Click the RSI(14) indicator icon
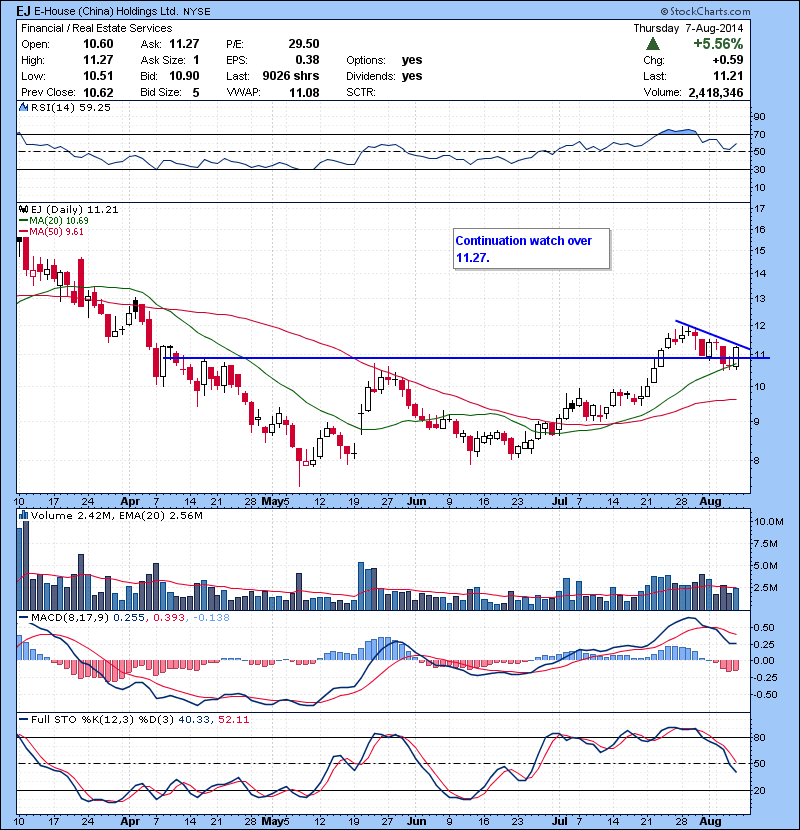Image resolution: width=800 pixels, height=830 pixels. (23, 107)
